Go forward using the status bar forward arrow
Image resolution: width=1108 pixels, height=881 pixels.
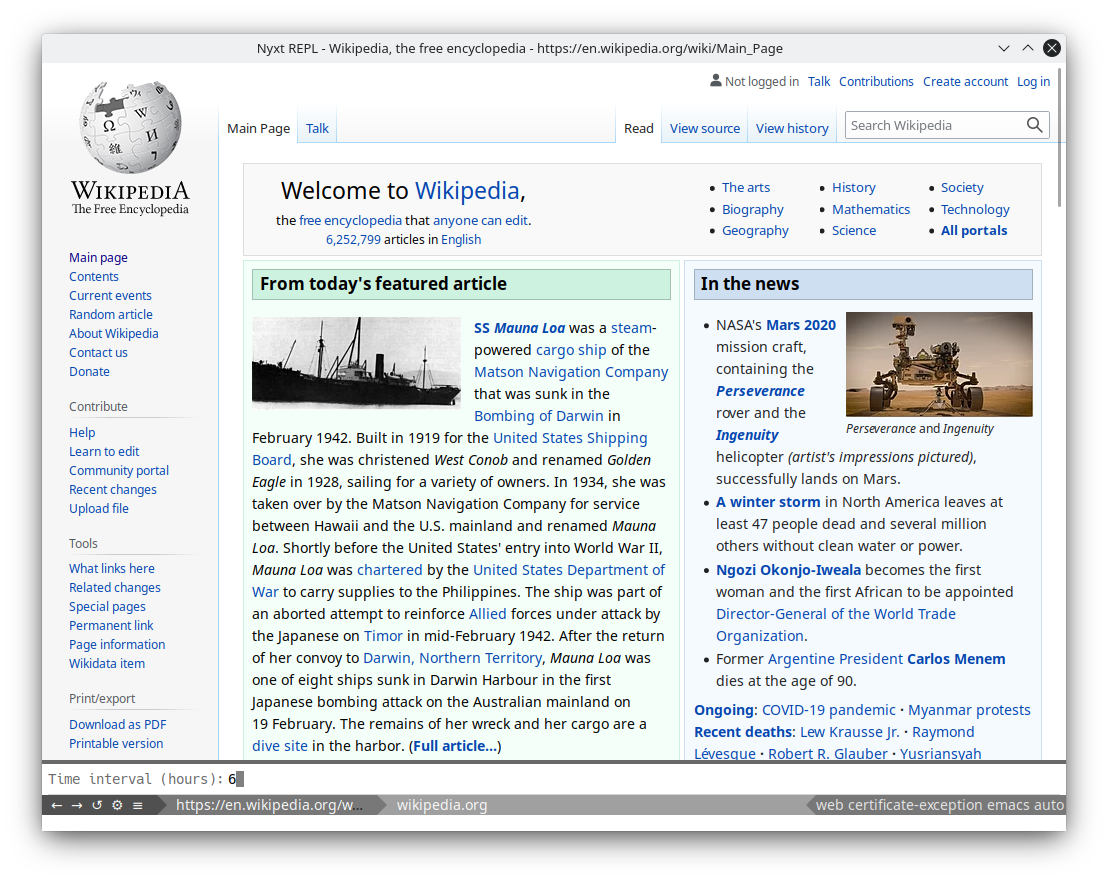point(77,805)
